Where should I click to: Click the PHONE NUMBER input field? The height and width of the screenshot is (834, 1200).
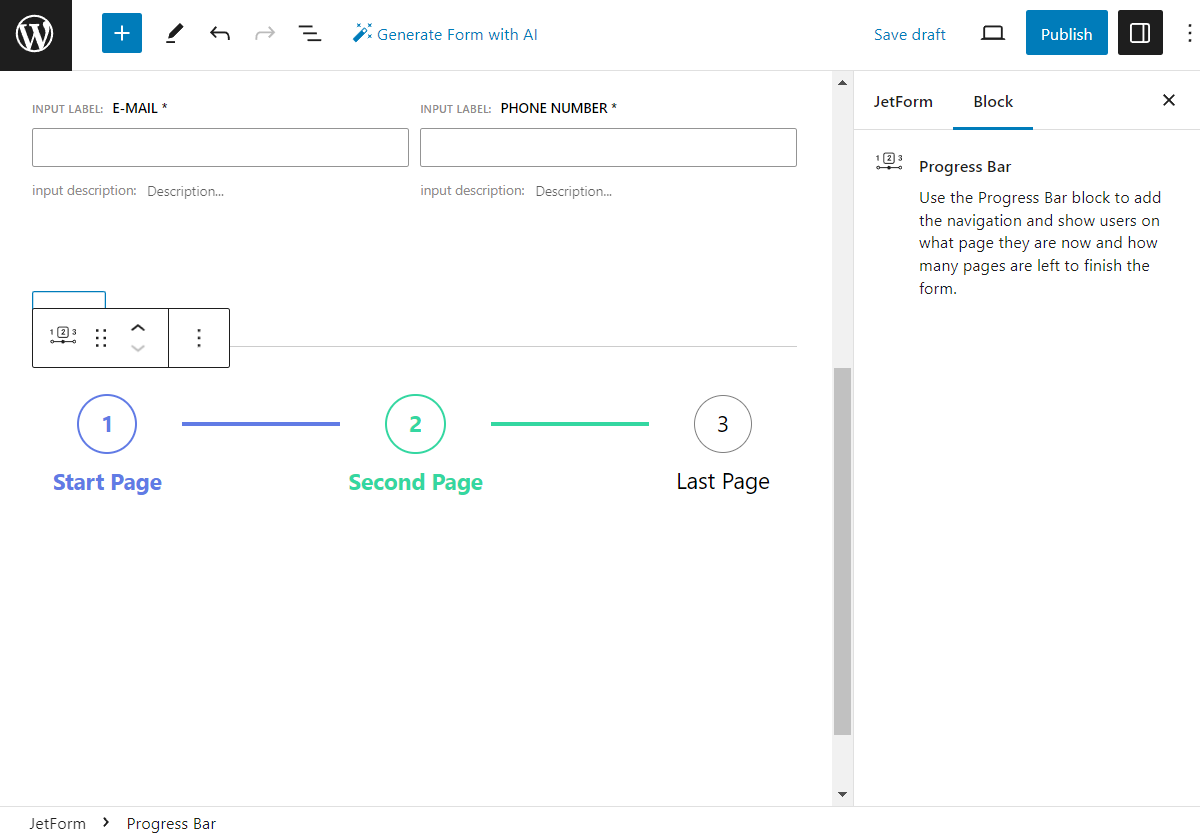coord(608,147)
